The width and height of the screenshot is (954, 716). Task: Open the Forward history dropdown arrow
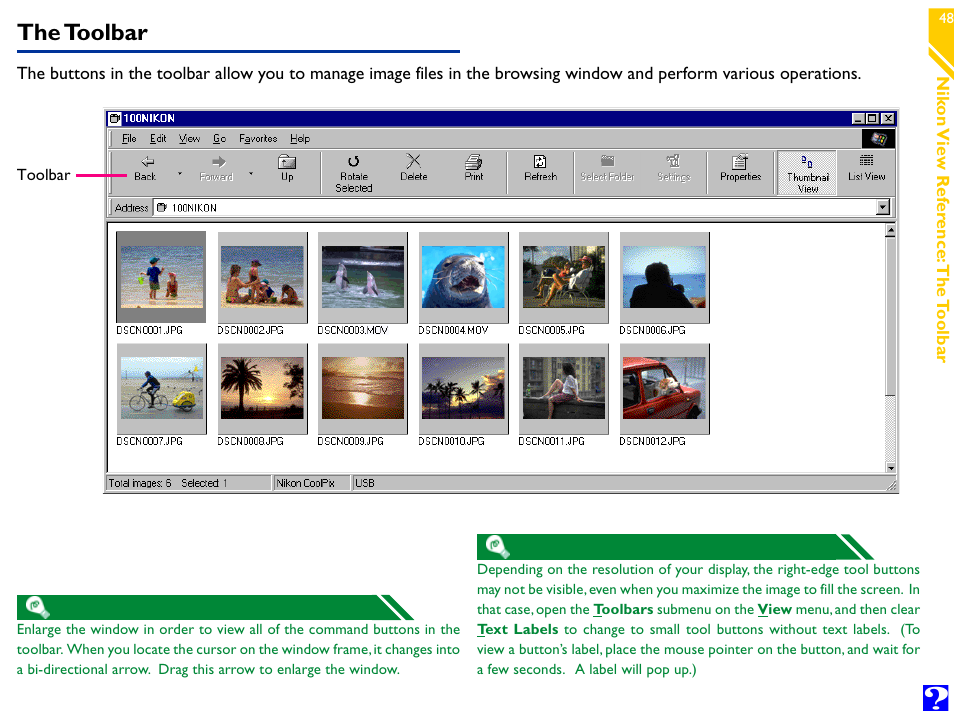click(251, 174)
